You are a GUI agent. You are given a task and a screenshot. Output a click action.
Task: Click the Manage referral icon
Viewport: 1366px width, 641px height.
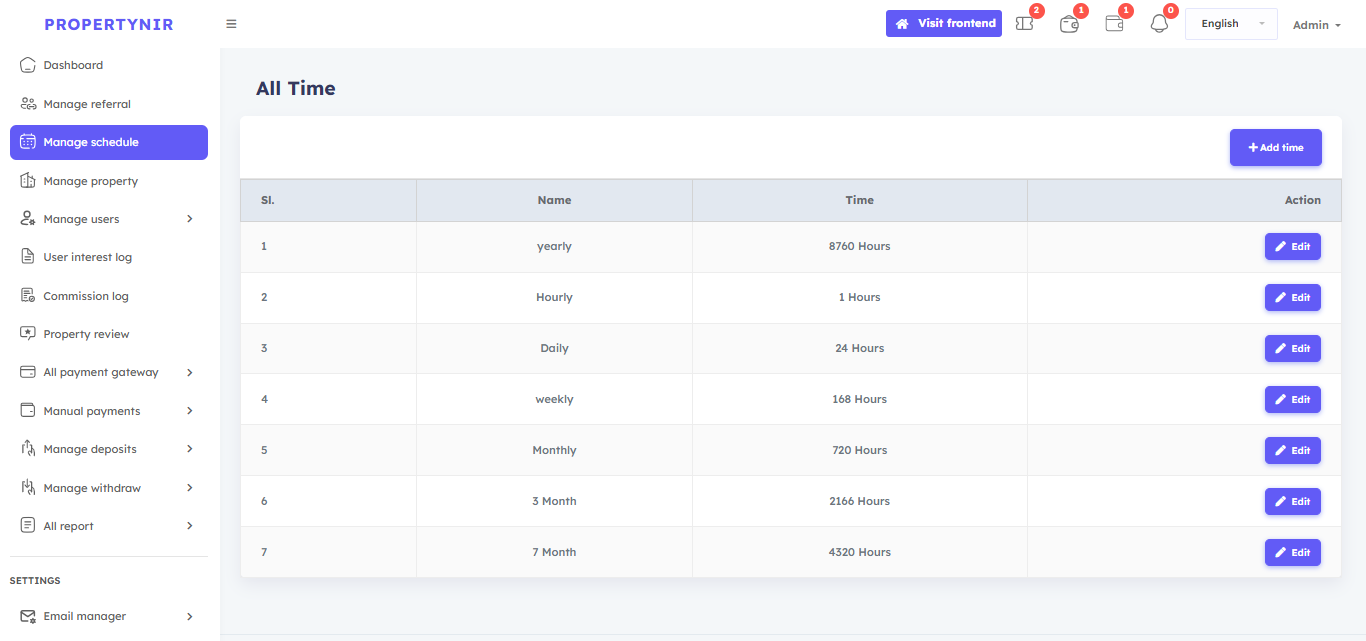click(x=28, y=104)
